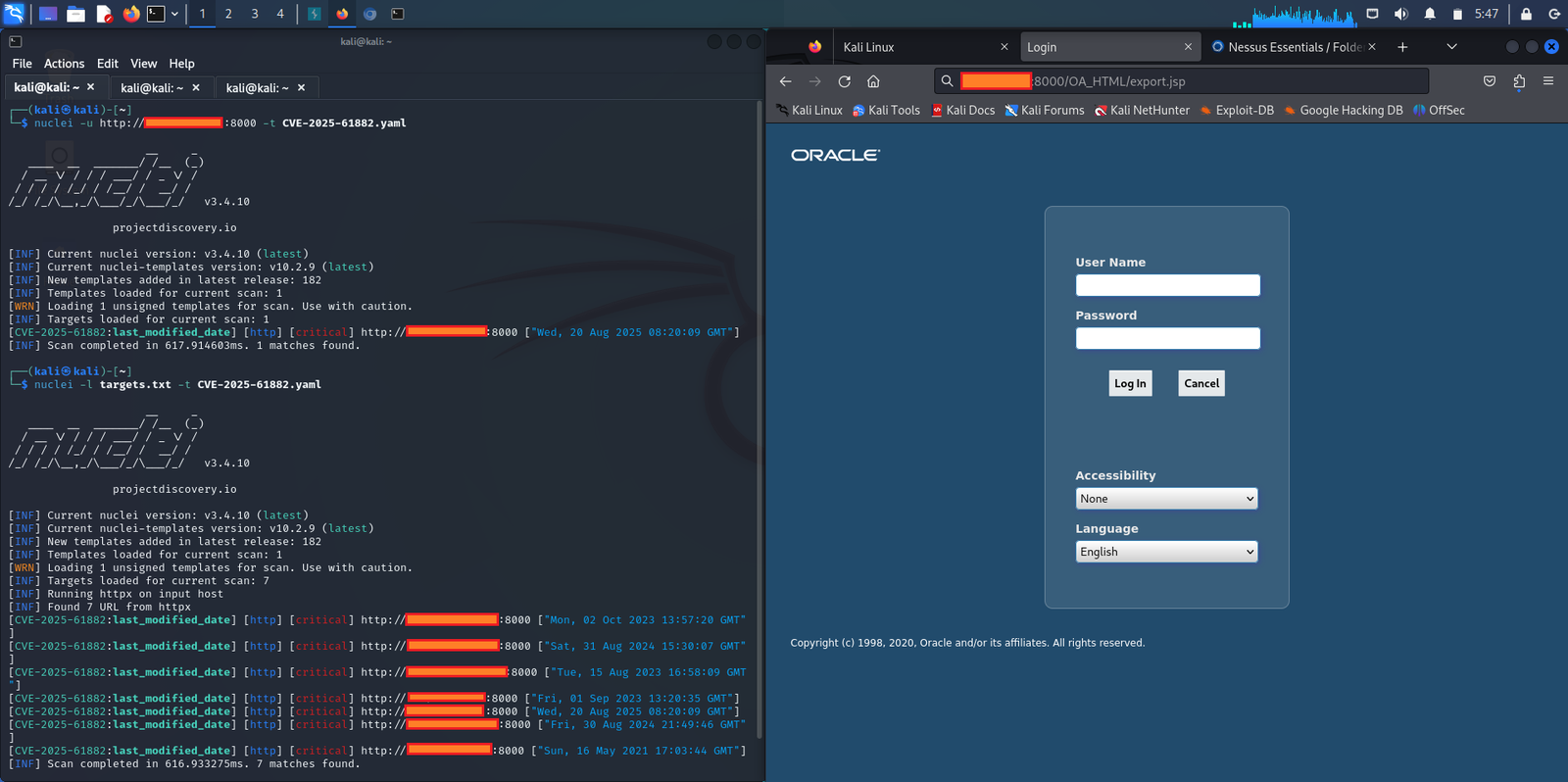Open the Kali applications menu
This screenshot has height=782, width=1568.
tap(14, 14)
